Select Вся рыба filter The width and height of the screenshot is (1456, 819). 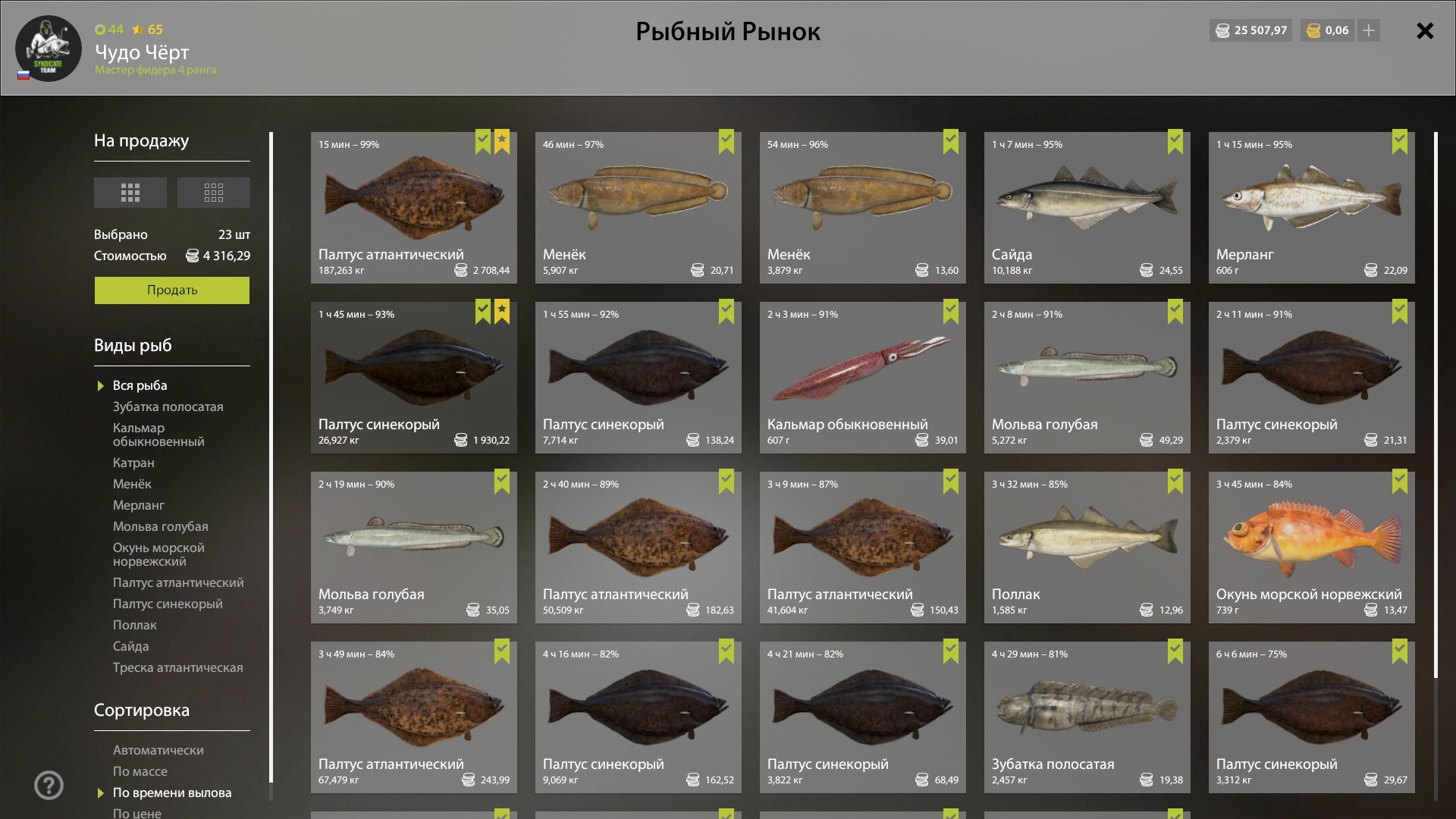pos(140,385)
